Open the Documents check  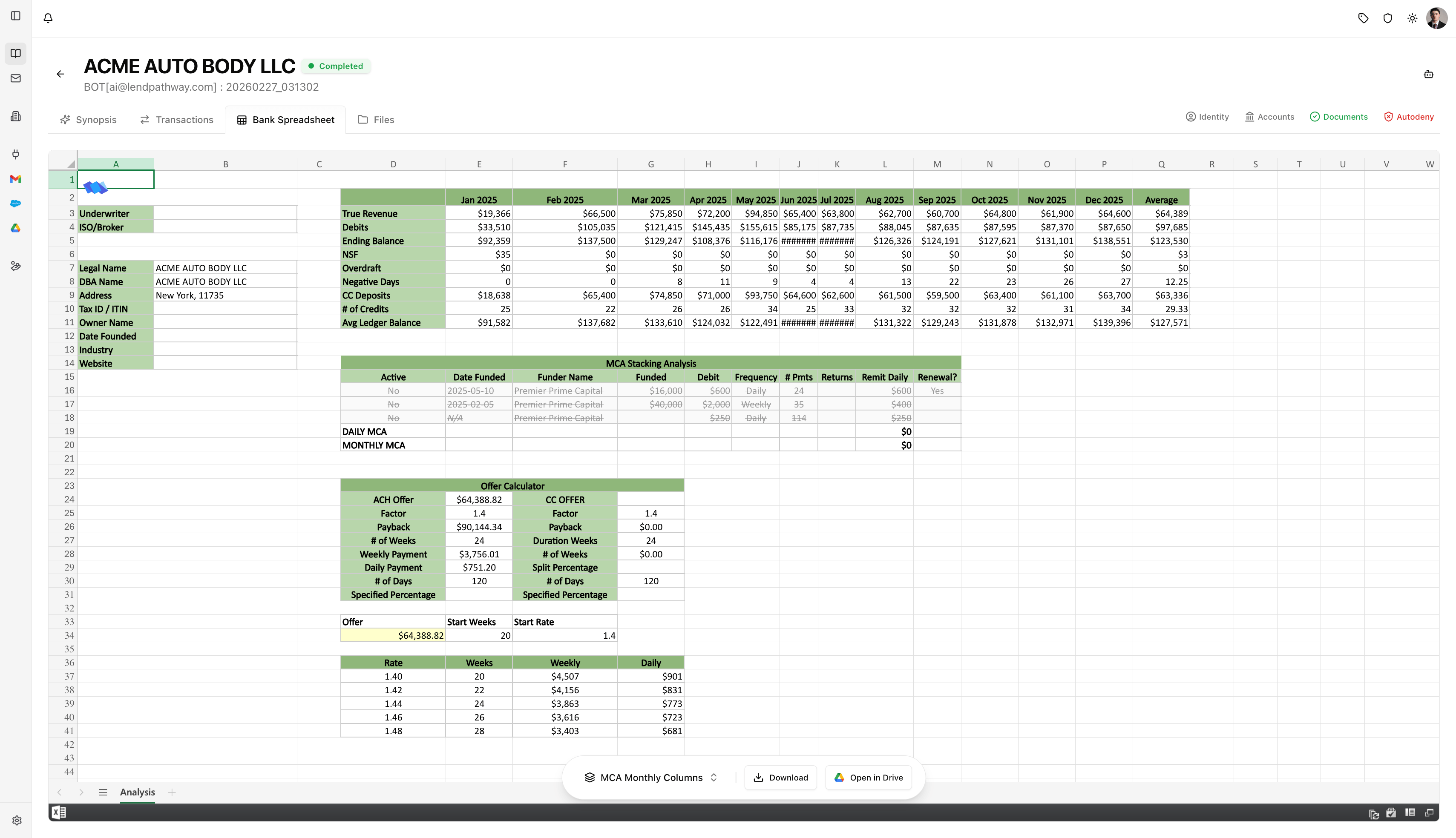coord(1338,117)
